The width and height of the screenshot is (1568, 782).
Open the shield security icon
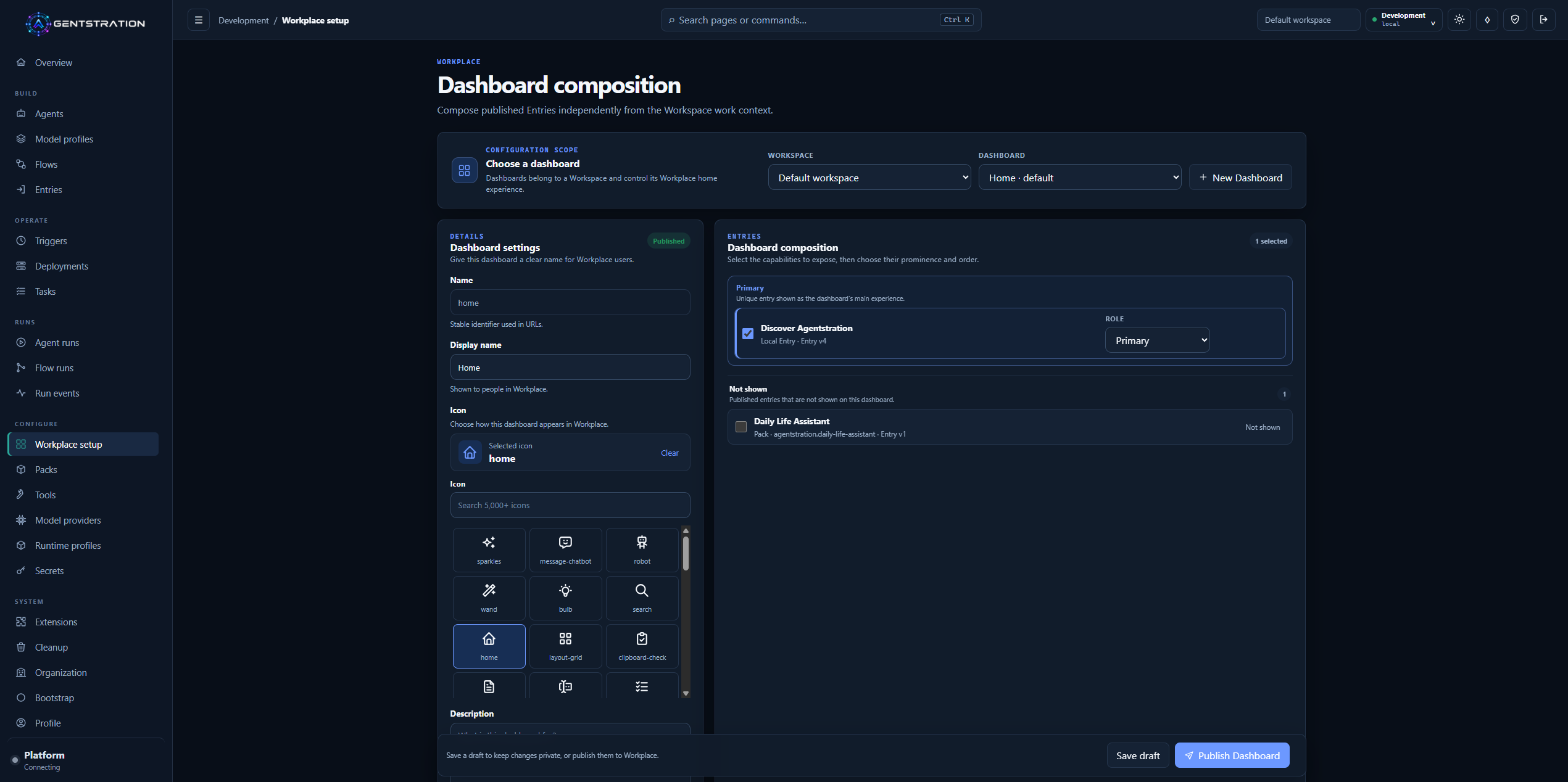tap(1515, 20)
